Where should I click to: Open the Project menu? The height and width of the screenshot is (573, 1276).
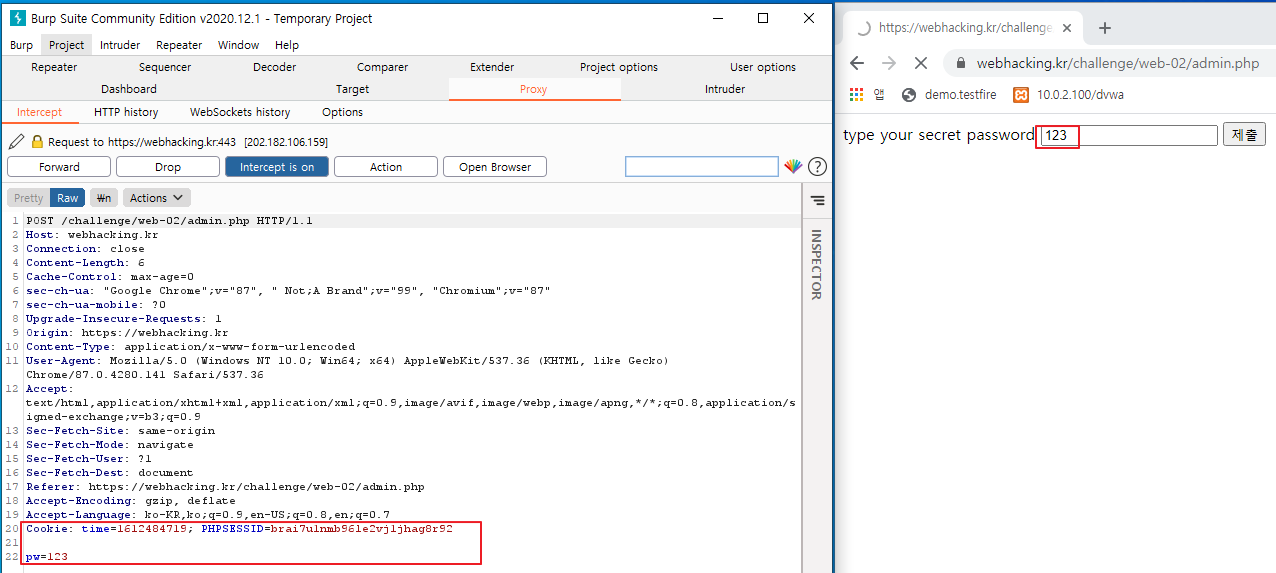click(x=67, y=45)
